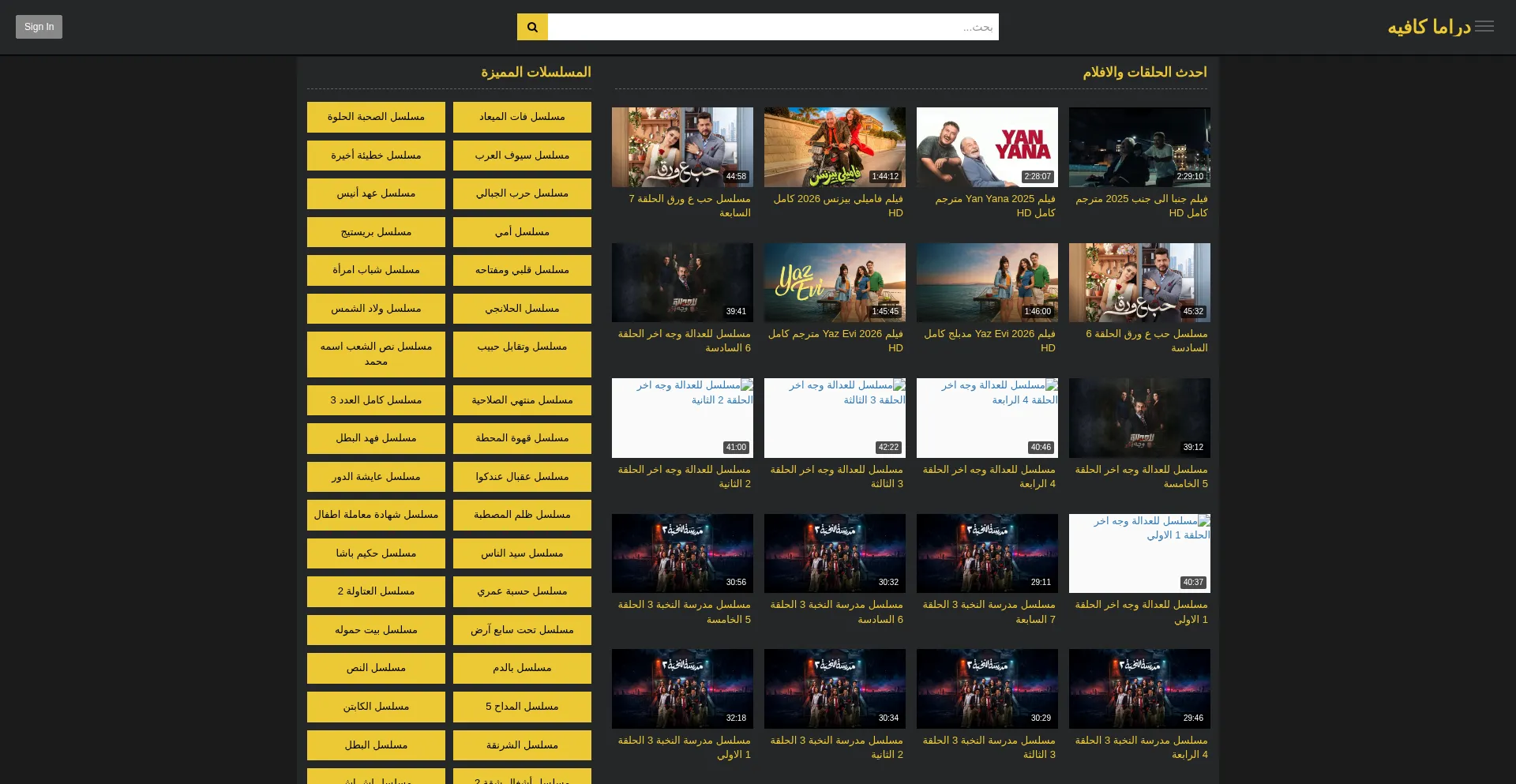Open للعدالة وجه اخر الحلقة 2 الثانية title link
The height and width of the screenshot is (784, 1516).
tap(684, 477)
